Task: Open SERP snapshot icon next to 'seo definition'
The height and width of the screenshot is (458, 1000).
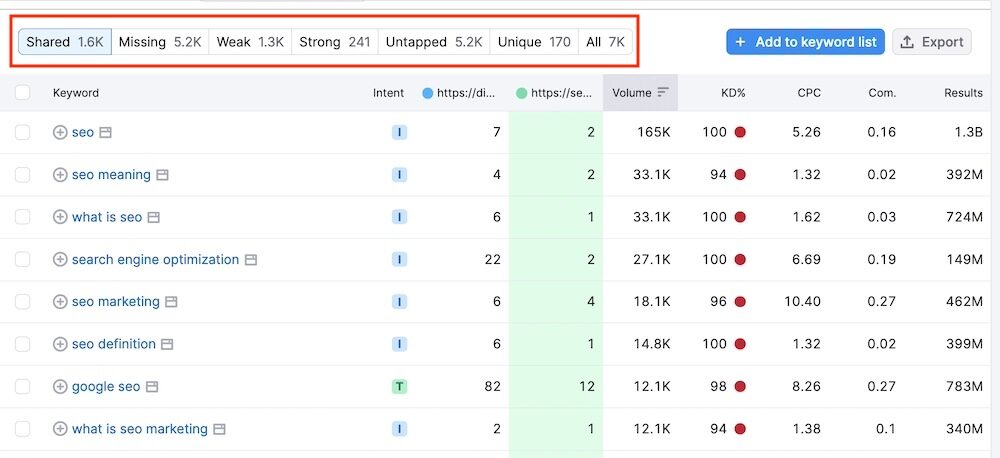Action: point(167,344)
